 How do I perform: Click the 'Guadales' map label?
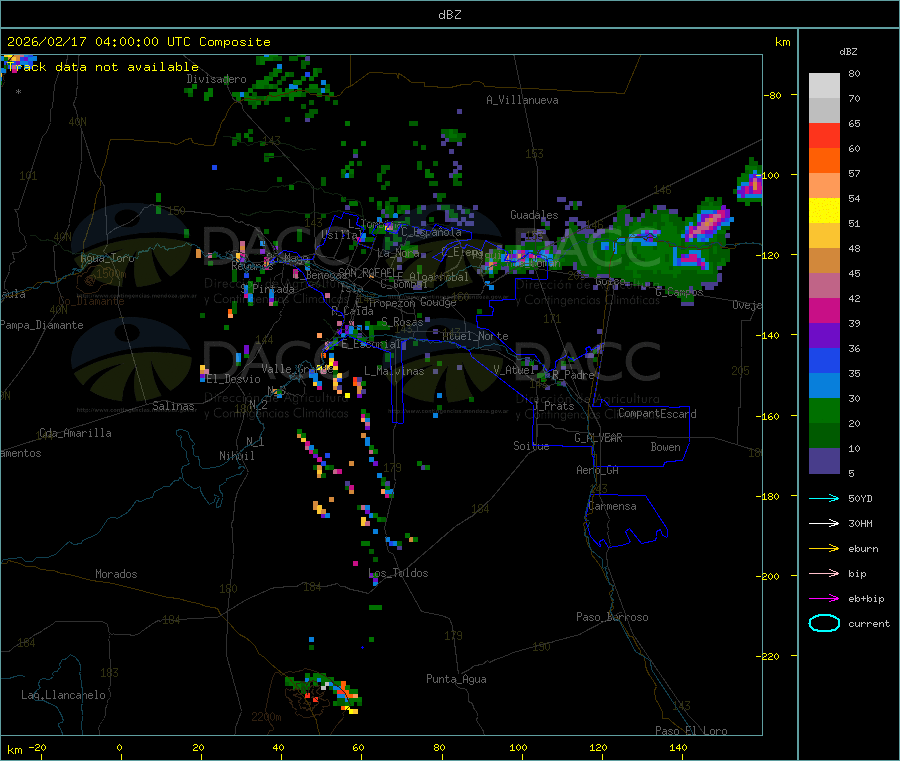(x=534, y=215)
